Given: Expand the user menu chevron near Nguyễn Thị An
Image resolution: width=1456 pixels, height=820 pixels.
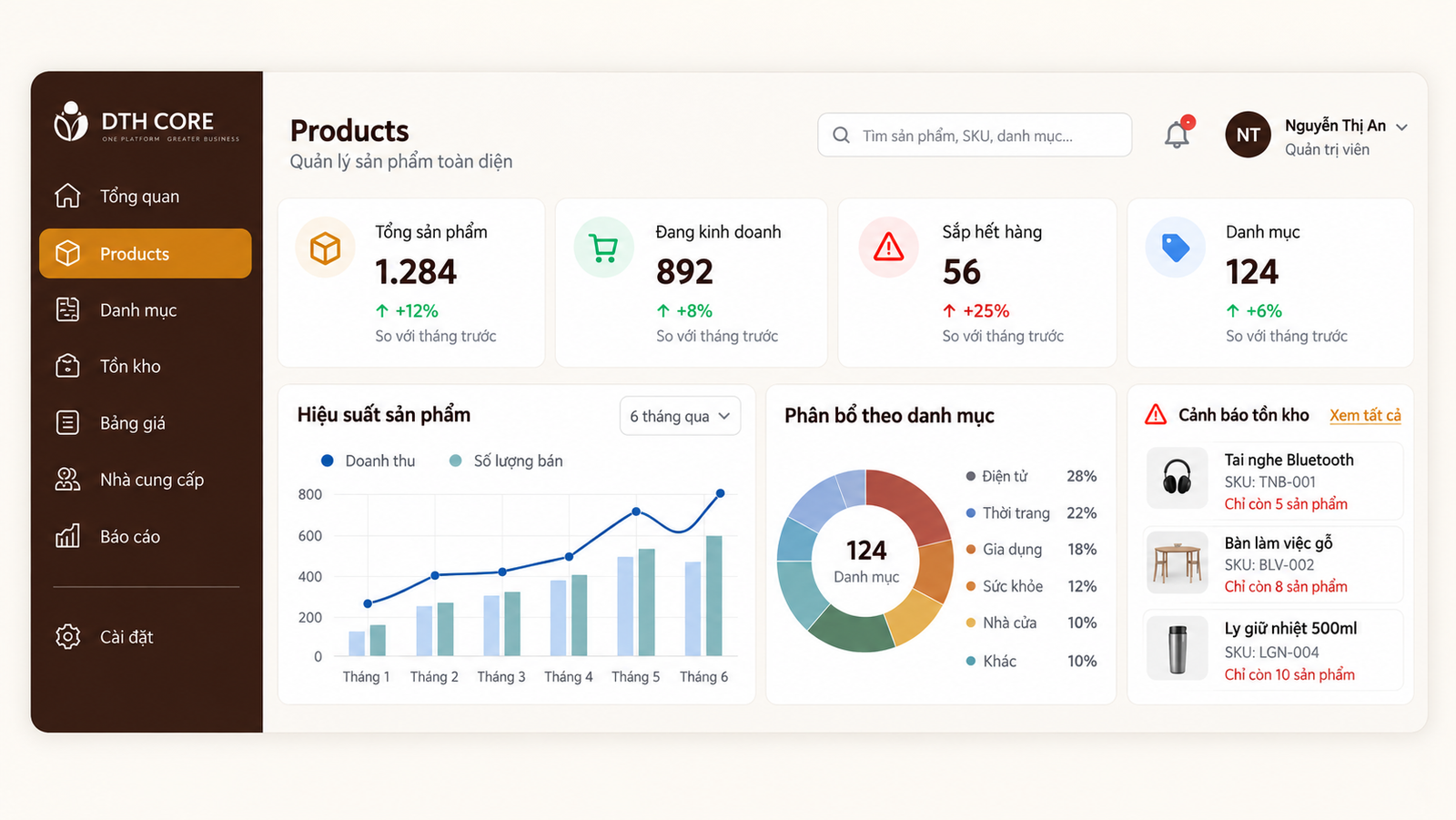Looking at the screenshot, I should pyautogui.click(x=1401, y=127).
